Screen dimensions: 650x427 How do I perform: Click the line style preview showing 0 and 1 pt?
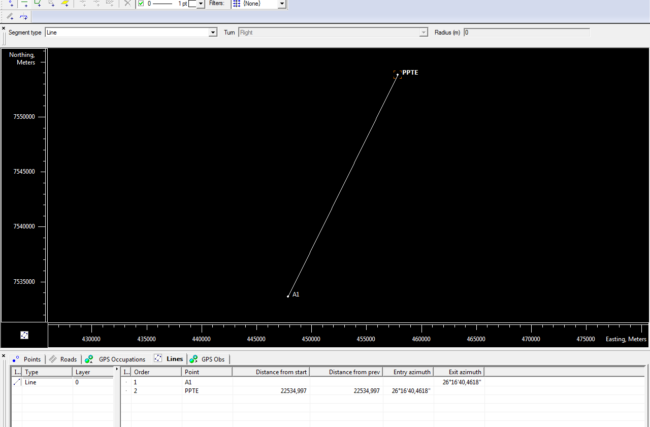click(x=167, y=3)
